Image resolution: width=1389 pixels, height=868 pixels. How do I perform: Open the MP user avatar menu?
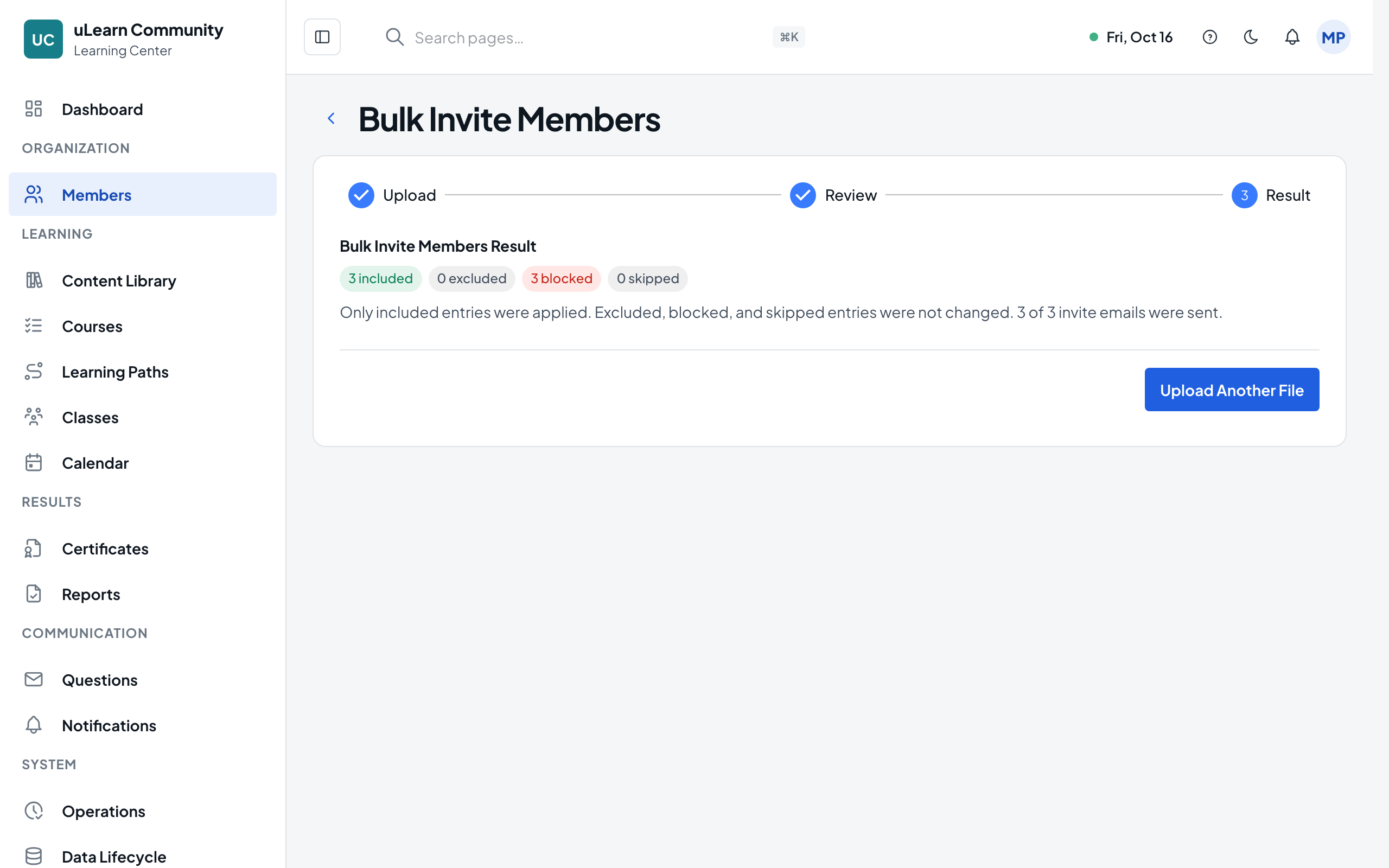click(x=1333, y=37)
